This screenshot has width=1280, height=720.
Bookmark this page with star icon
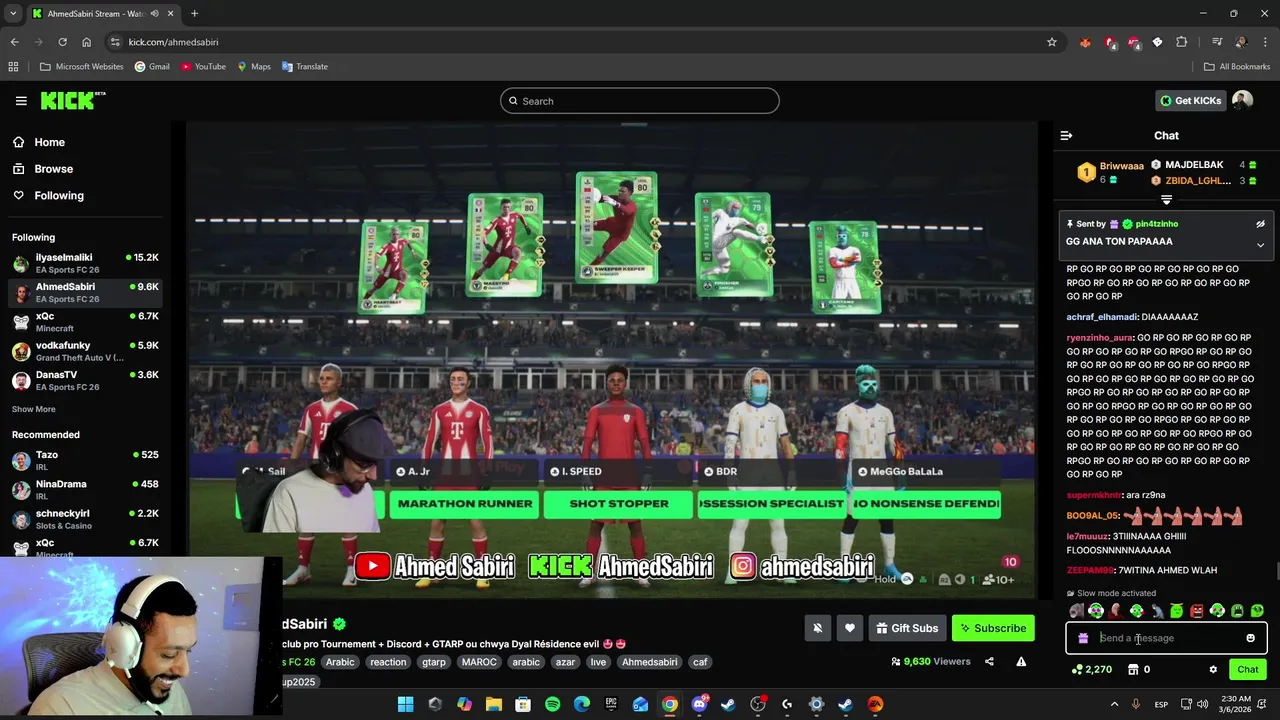click(1051, 42)
